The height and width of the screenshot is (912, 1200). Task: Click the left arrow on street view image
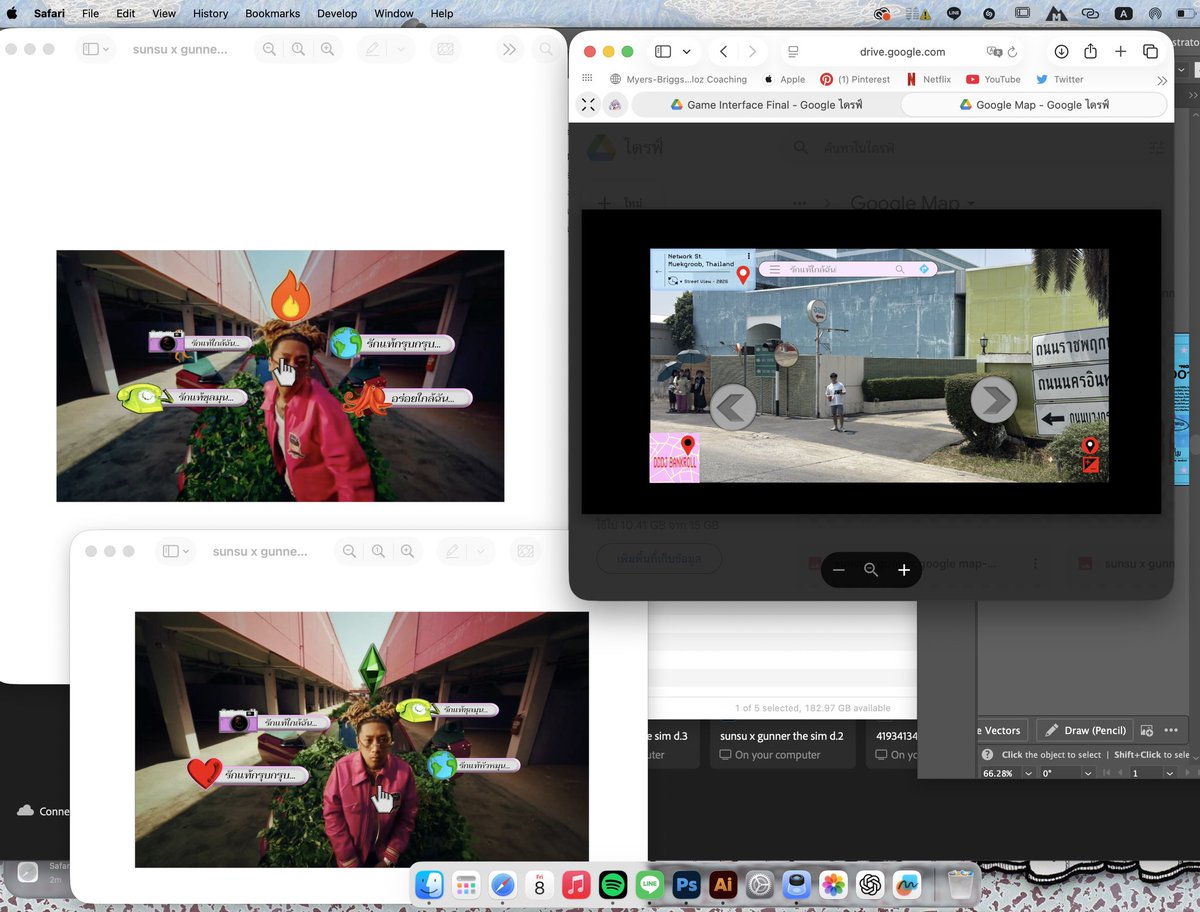733,407
